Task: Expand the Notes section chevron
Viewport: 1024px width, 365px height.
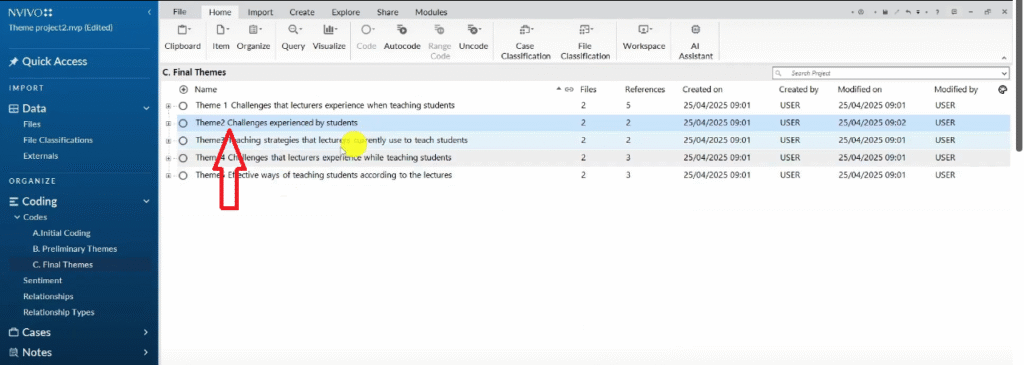Action: coord(146,353)
